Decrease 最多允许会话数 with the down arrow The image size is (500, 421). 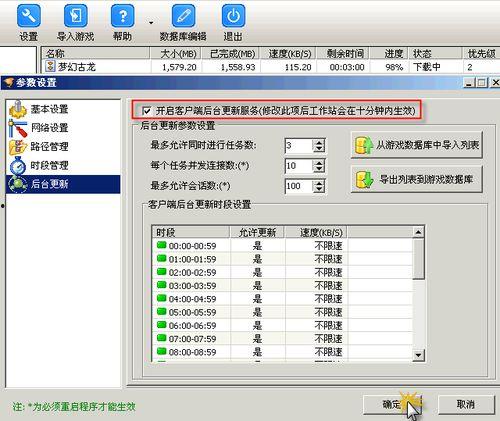point(319,190)
